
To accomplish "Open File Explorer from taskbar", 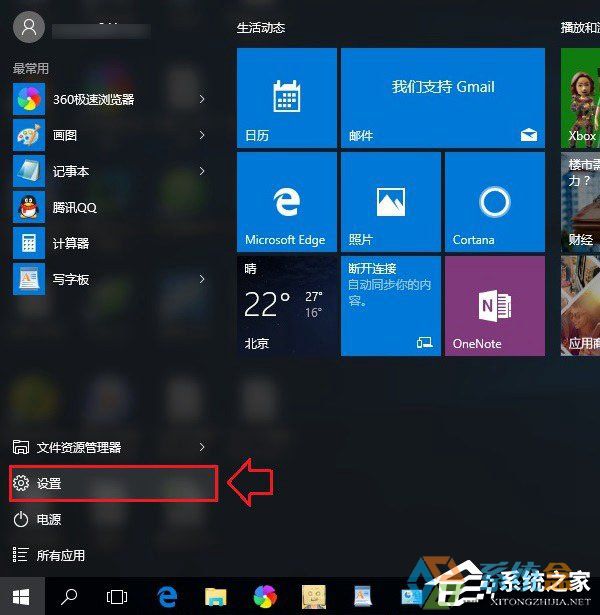I will (x=216, y=597).
